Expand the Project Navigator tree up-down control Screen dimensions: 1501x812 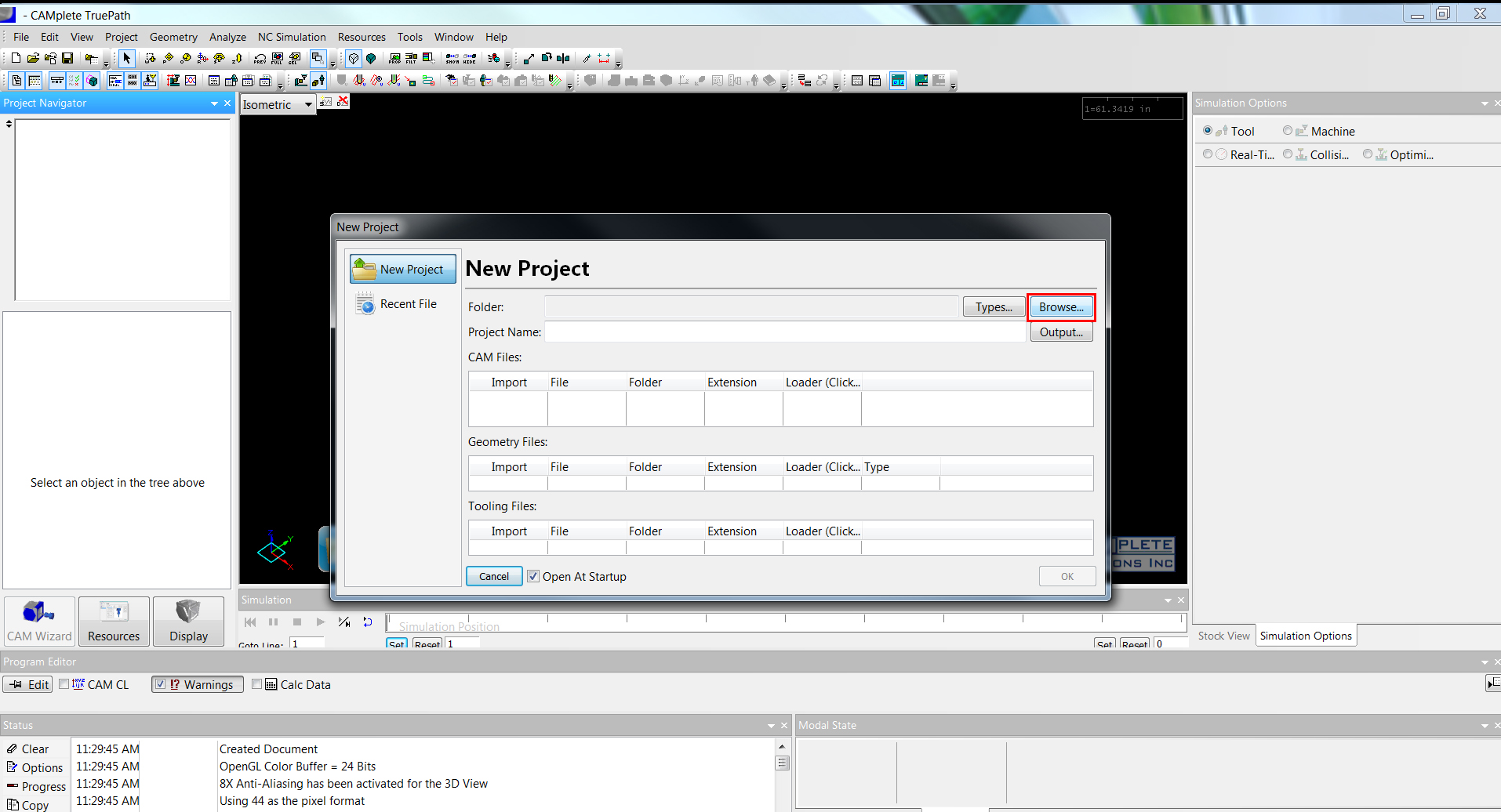click(x=9, y=124)
